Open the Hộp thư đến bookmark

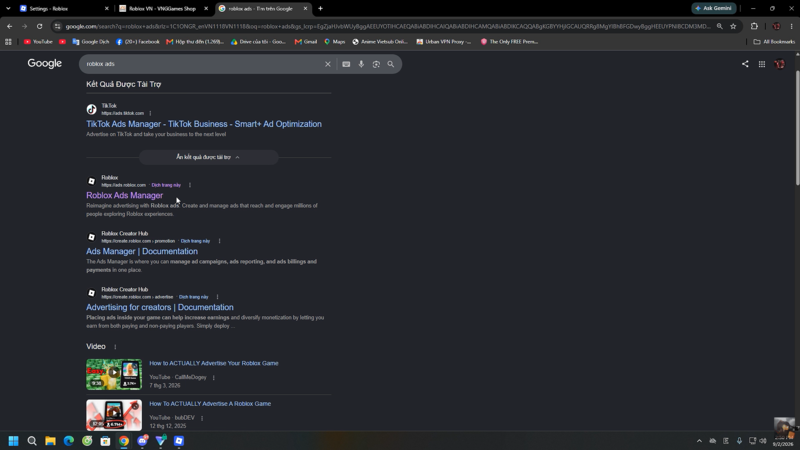pos(195,42)
